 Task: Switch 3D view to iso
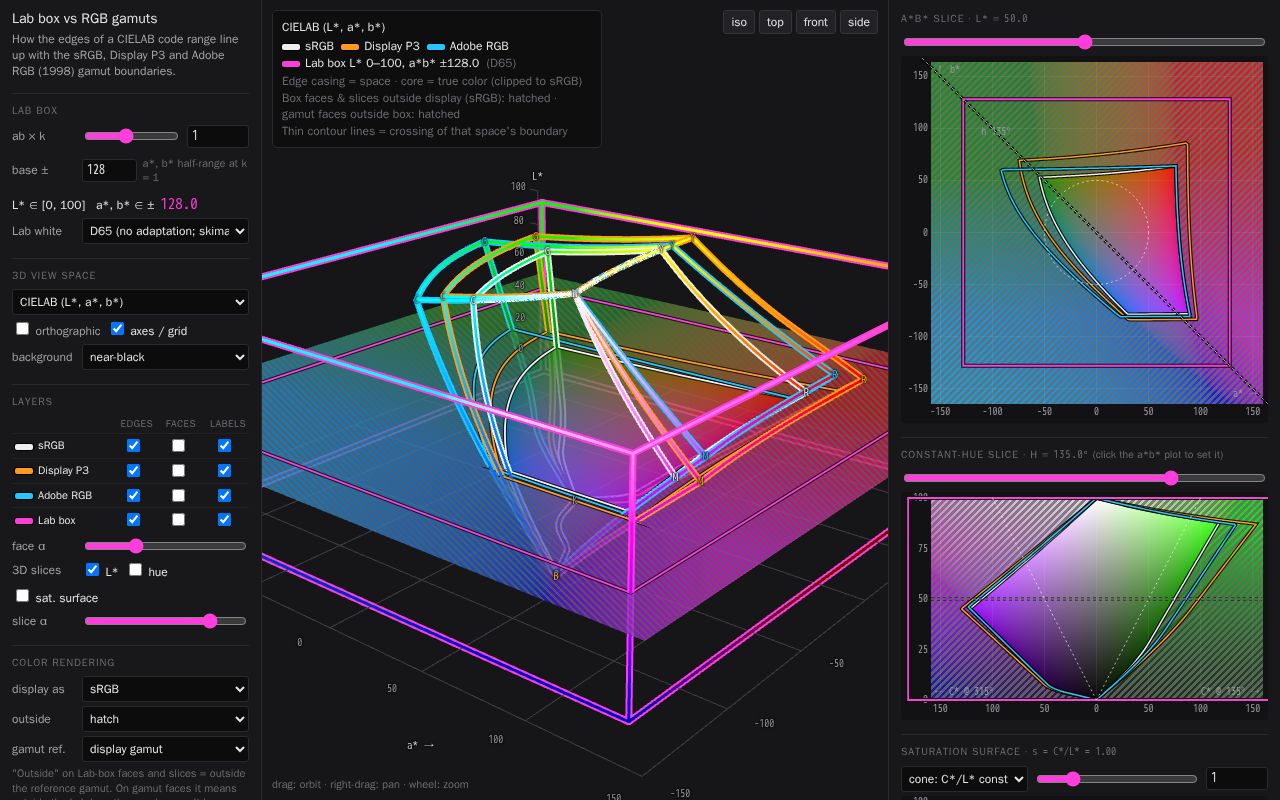point(739,22)
